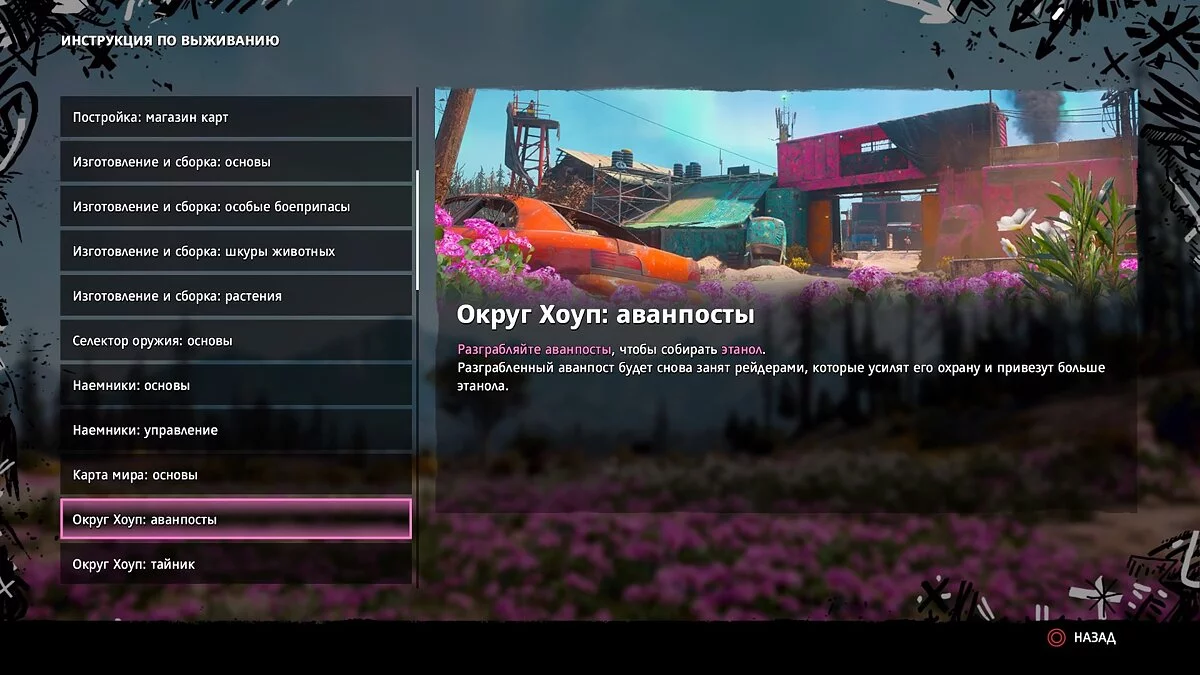
Task: Open "Селектор оружия: основы" guide
Action: (x=236, y=341)
